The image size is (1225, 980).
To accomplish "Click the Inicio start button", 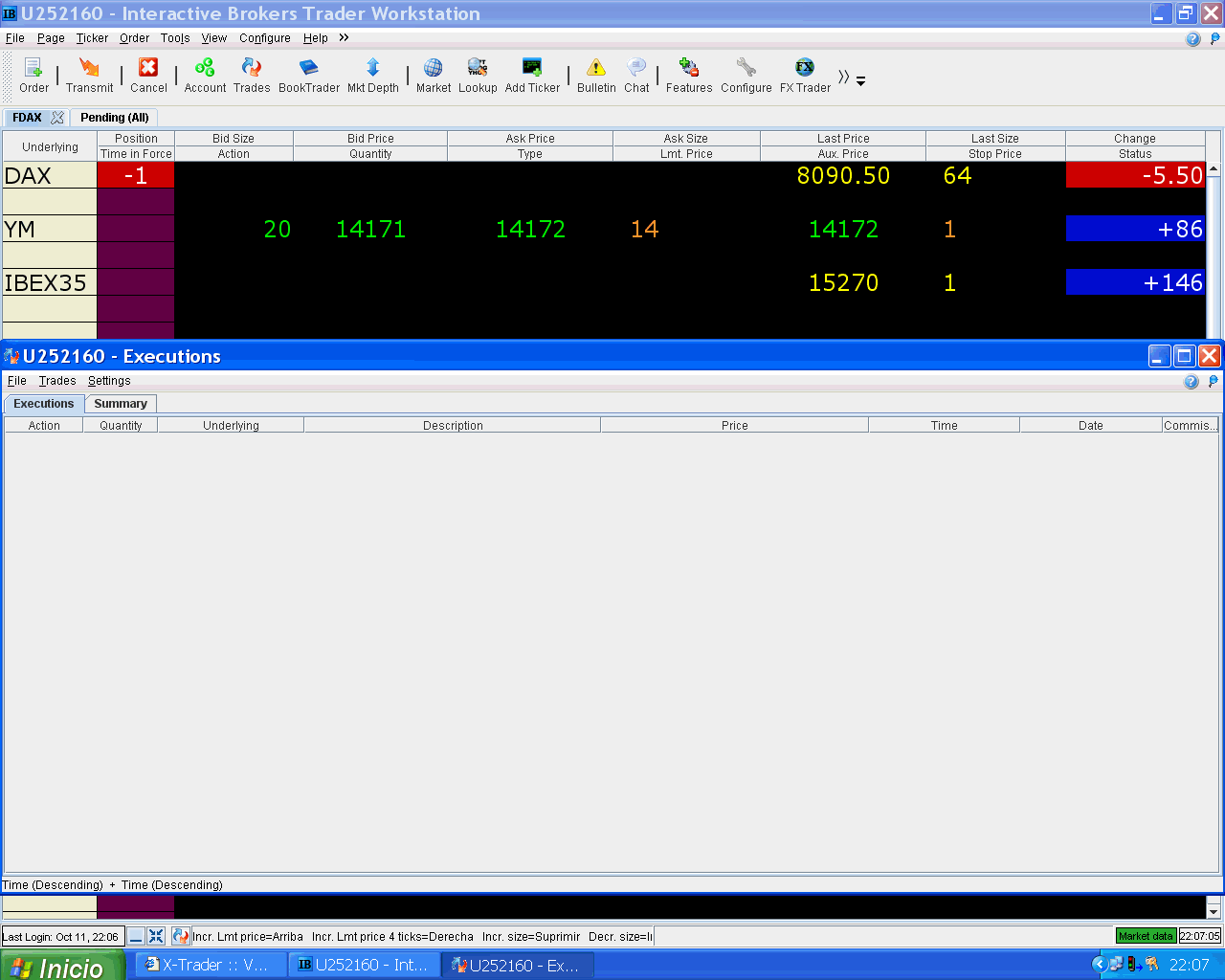I will (x=62, y=966).
